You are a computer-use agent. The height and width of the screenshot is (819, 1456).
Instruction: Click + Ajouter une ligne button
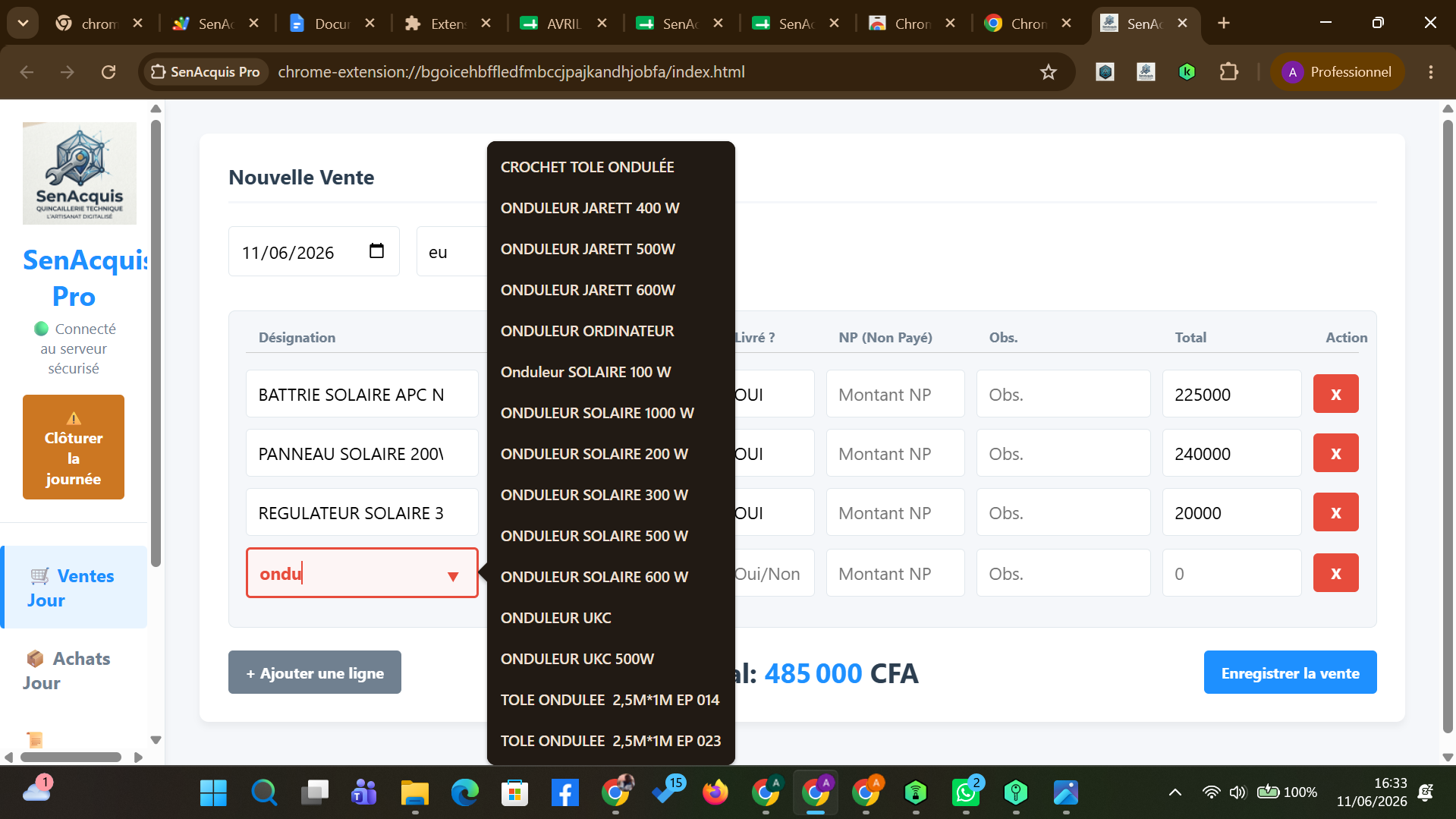click(315, 673)
